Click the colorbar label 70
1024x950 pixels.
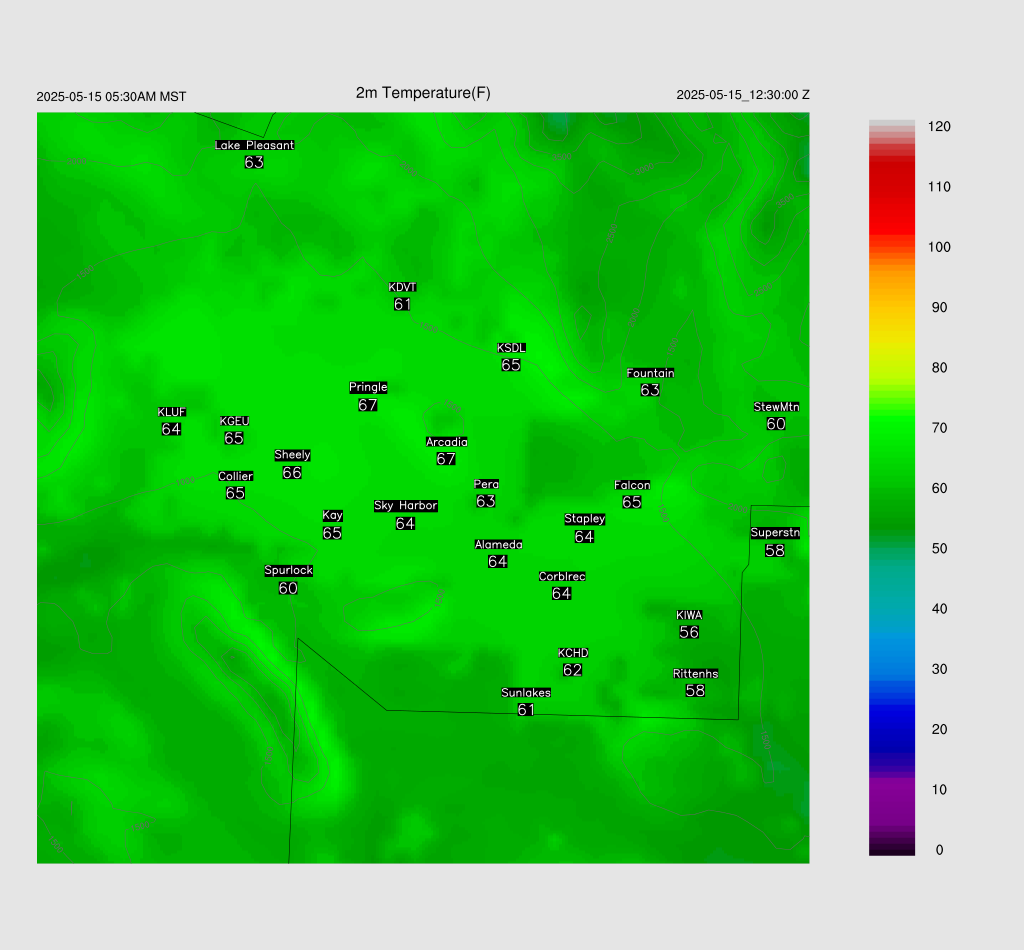click(939, 428)
